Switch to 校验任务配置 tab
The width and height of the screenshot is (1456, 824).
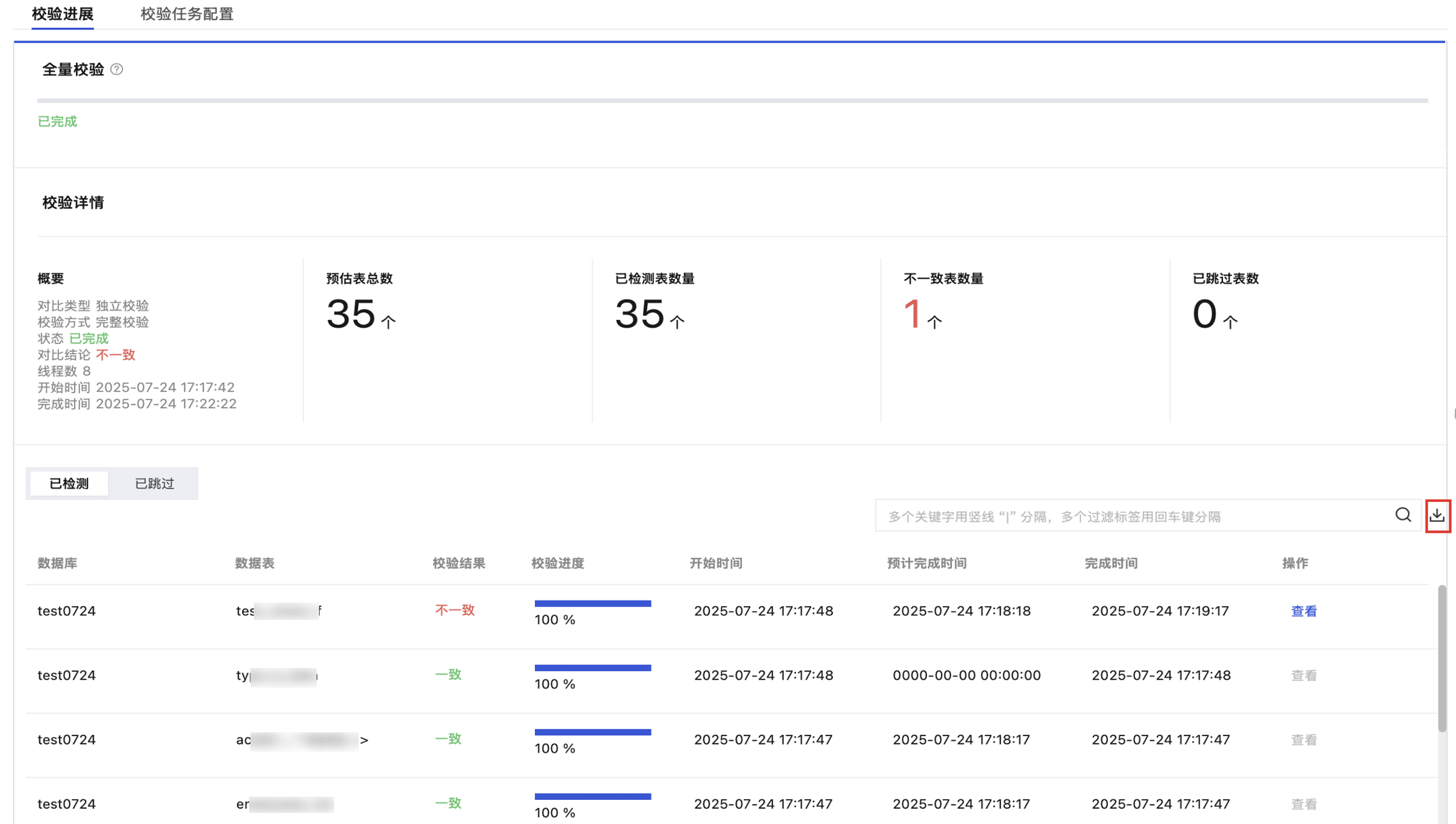pos(187,14)
